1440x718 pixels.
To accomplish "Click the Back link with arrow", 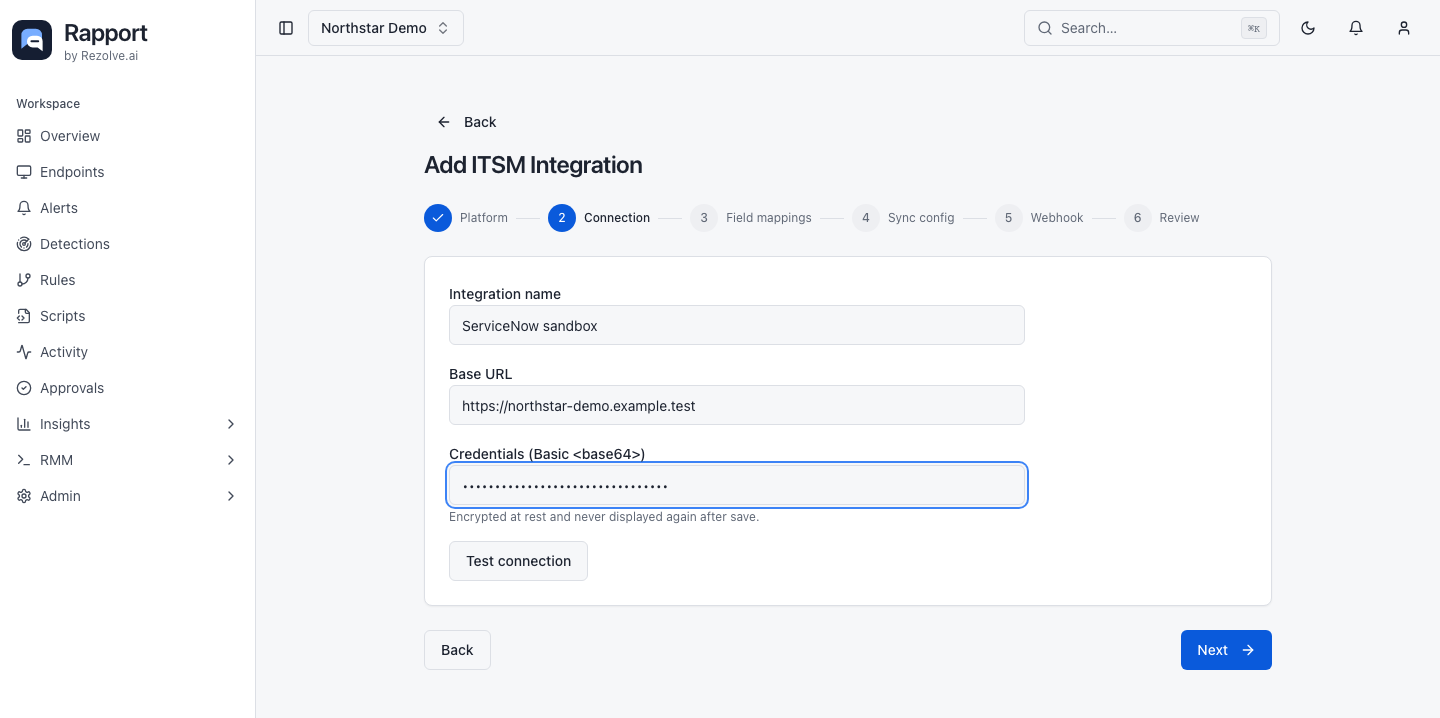I will [466, 122].
